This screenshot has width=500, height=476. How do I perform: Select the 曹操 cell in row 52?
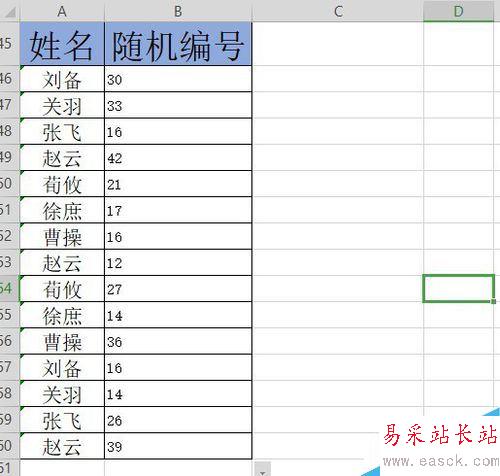(62, 236)
